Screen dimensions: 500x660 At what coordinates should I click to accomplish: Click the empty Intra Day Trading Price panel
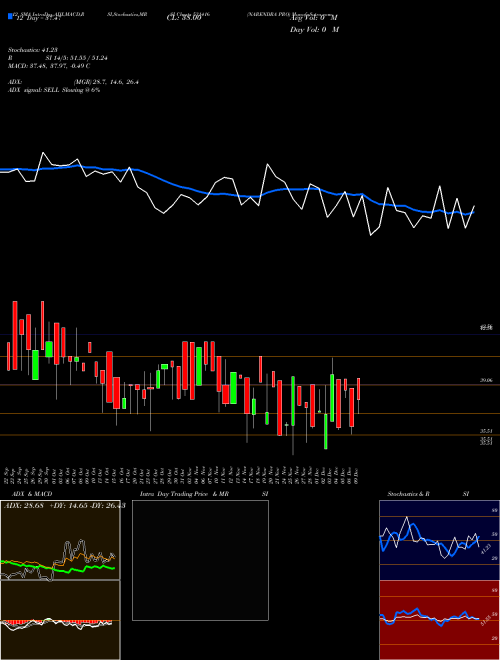(200, 560)
